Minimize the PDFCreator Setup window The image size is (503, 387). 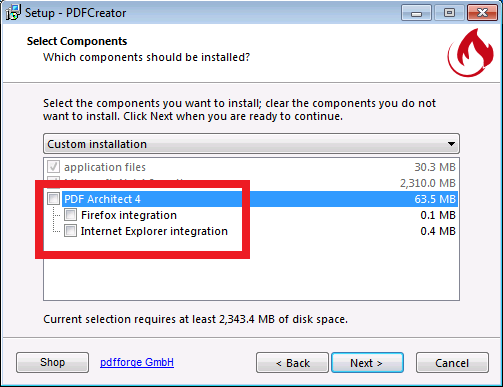(416, 13)
